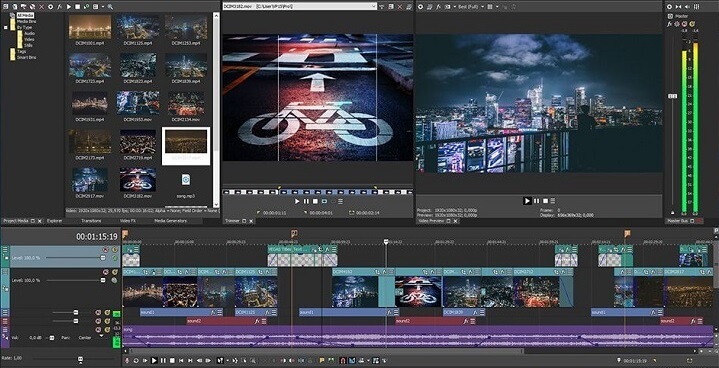Screen dimensions: 719x368
Task: Adjust the playback Rate slider
Action: (x=80, y=358)
